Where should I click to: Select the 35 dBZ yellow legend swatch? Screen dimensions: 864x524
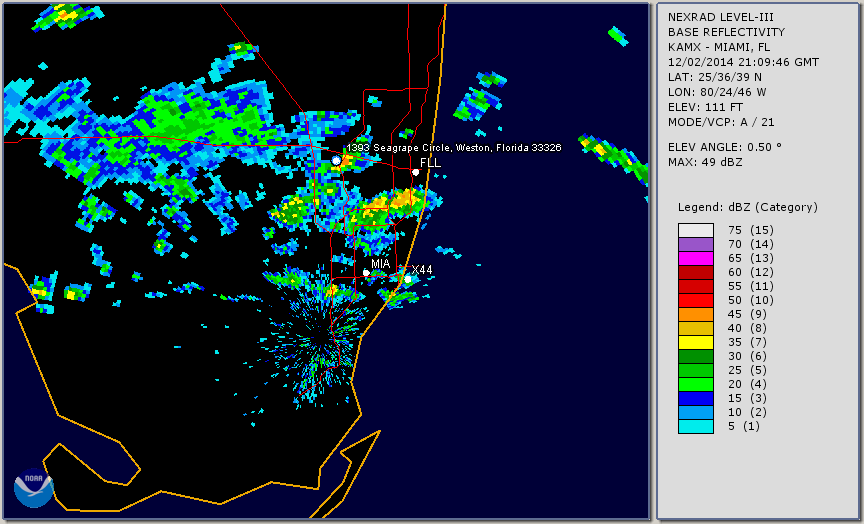coord(696,343)
